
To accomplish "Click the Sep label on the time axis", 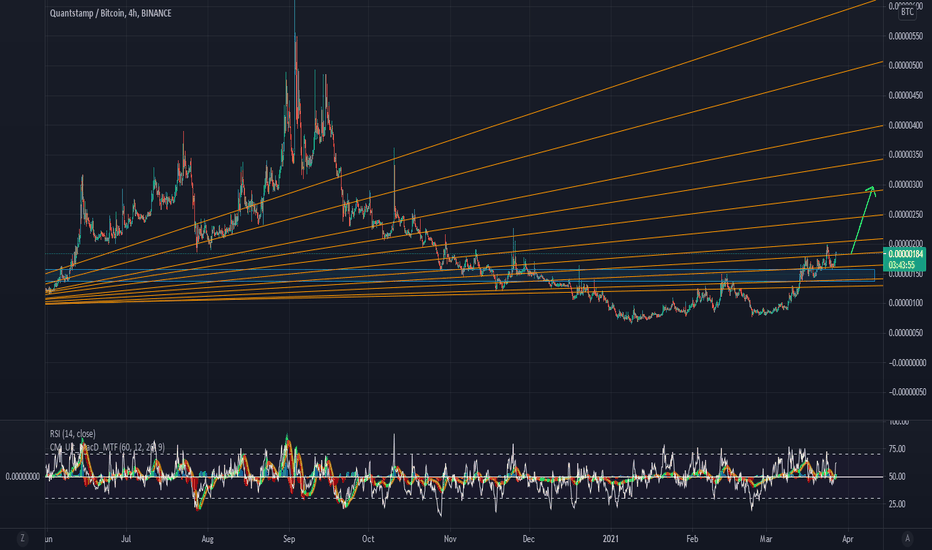I will point(289,539).
